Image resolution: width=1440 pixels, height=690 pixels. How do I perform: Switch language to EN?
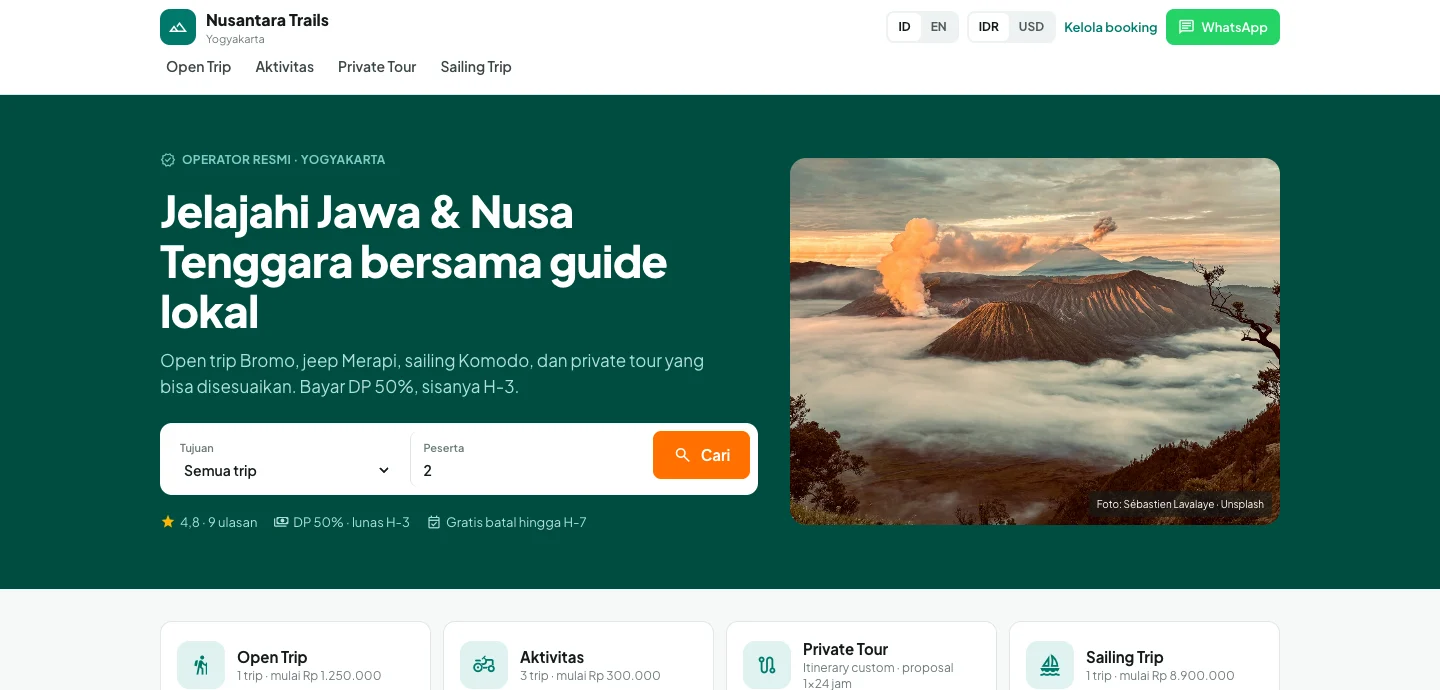click(x=938, y=27)
